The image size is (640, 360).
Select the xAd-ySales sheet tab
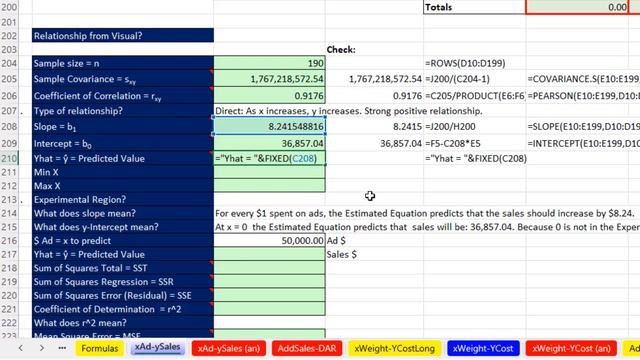tap(157, 347)
